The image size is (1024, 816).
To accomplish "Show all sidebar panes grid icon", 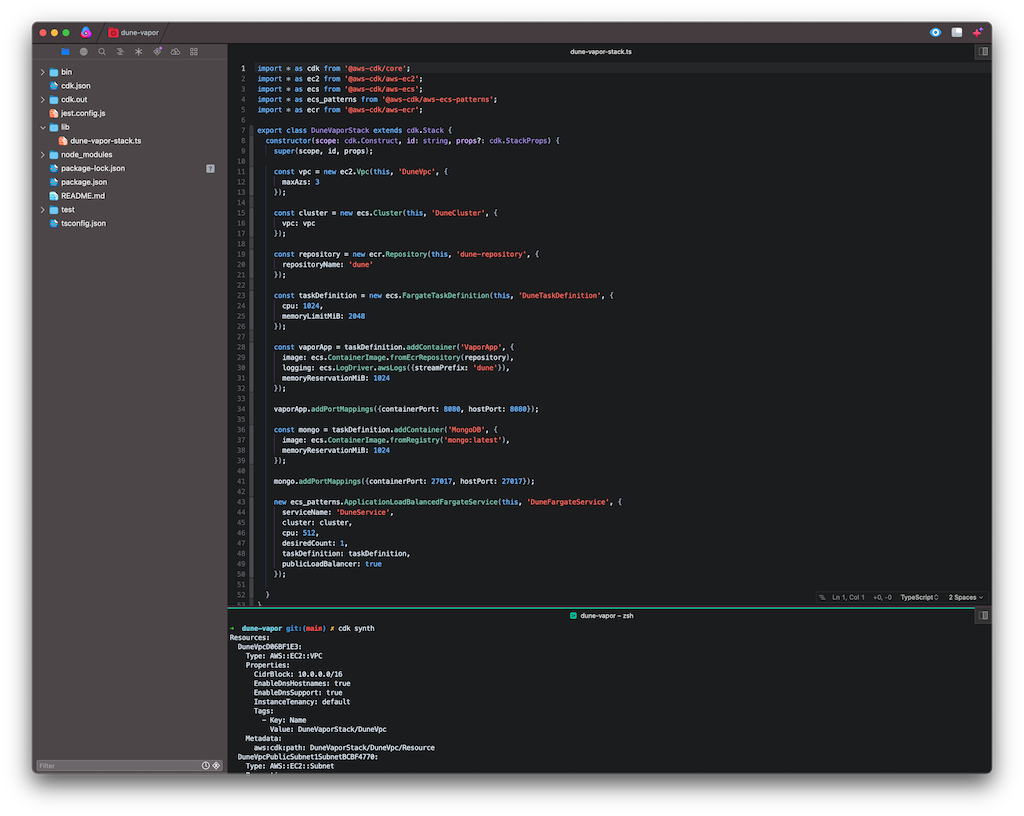I will coord(194,52).
